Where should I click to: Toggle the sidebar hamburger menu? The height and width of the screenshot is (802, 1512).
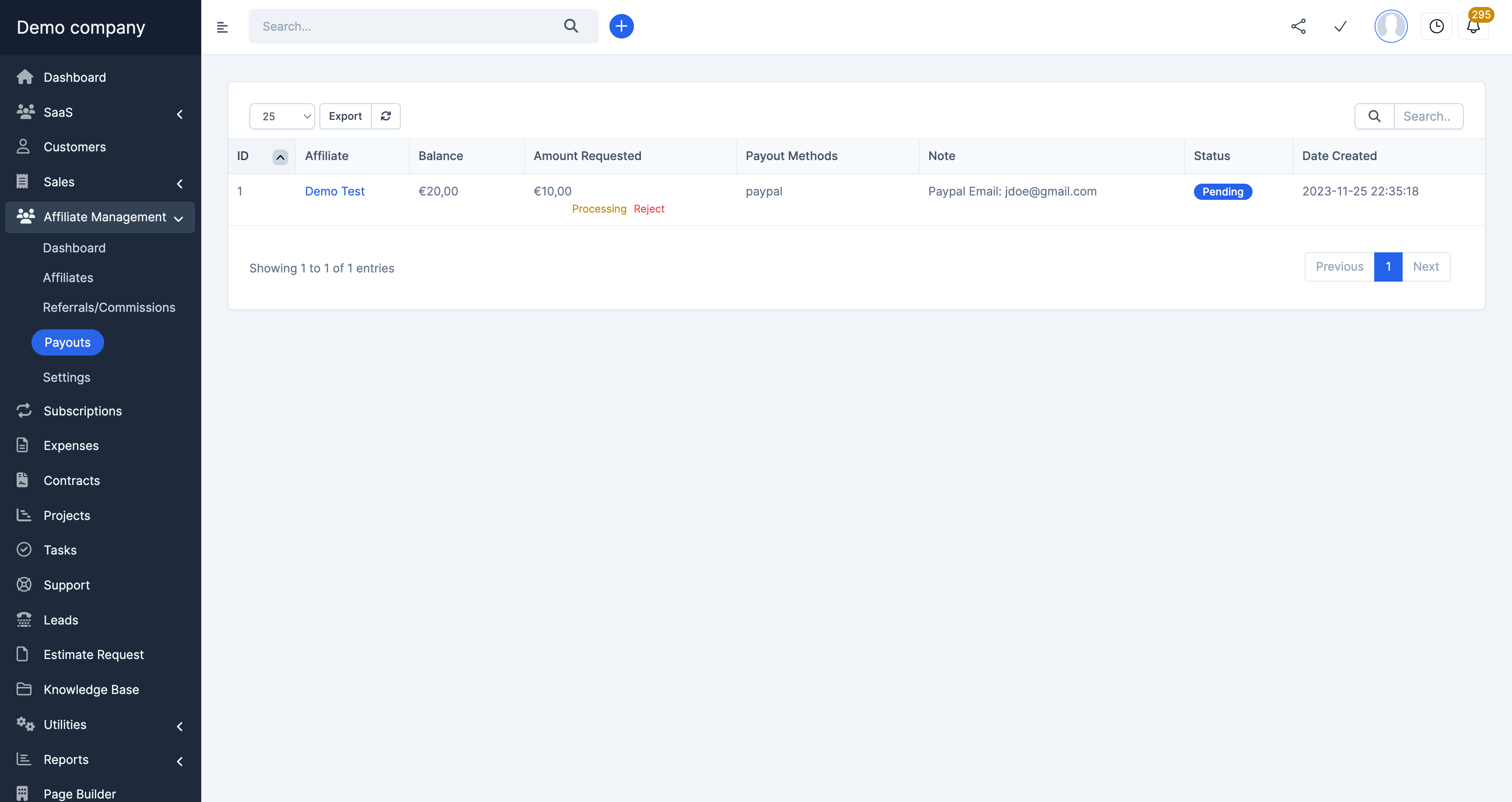pos(222,27)
